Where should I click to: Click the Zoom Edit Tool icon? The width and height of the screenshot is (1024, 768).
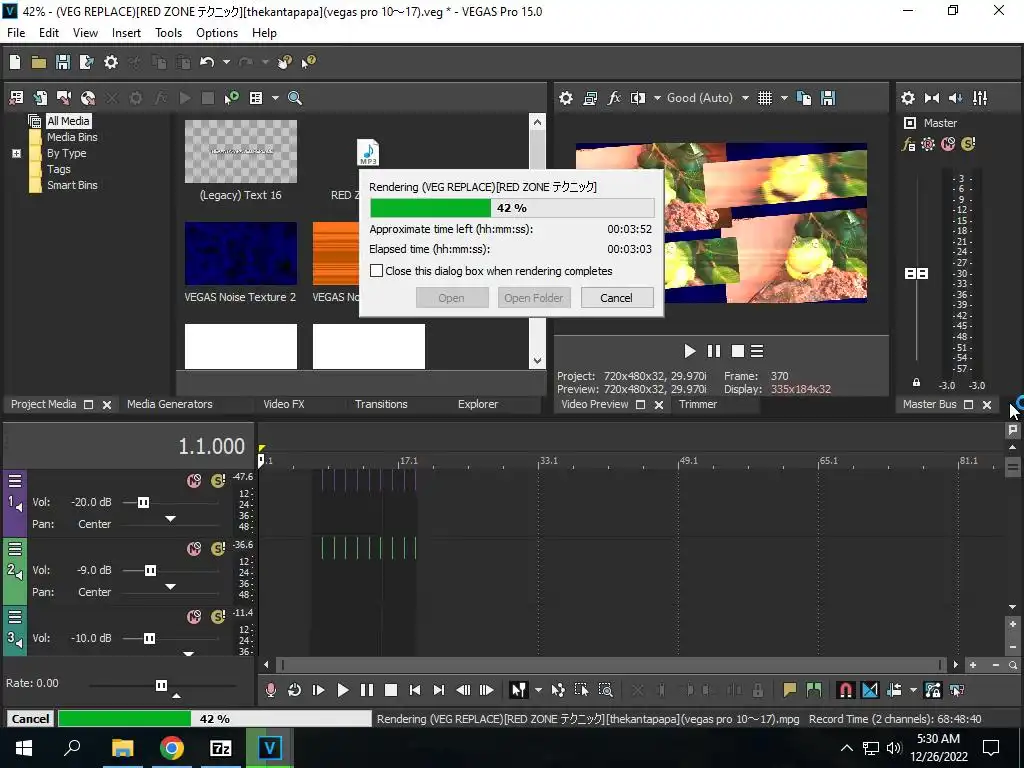coord(605,690)
